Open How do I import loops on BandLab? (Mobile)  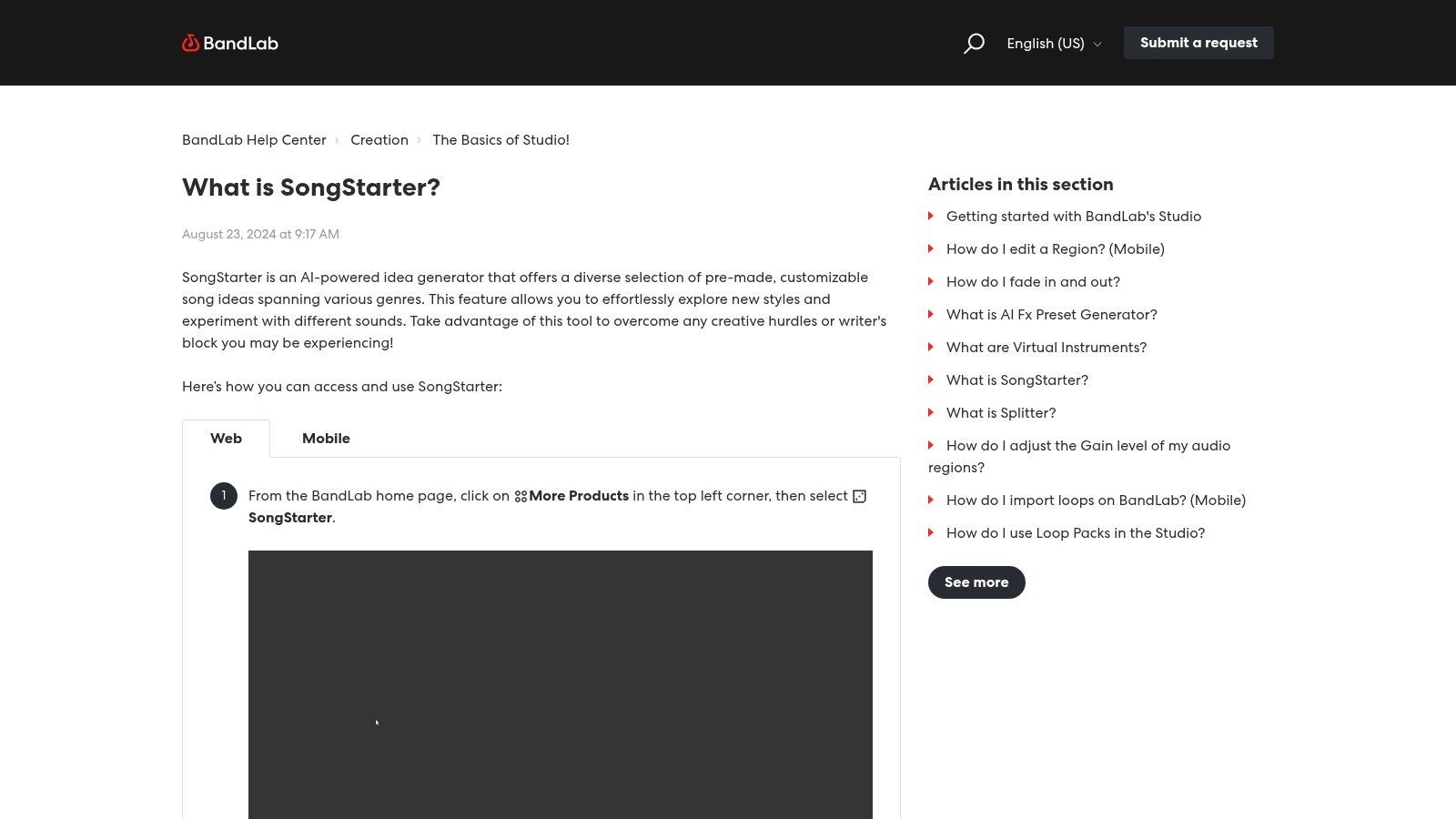click(x=1096, y=500)
